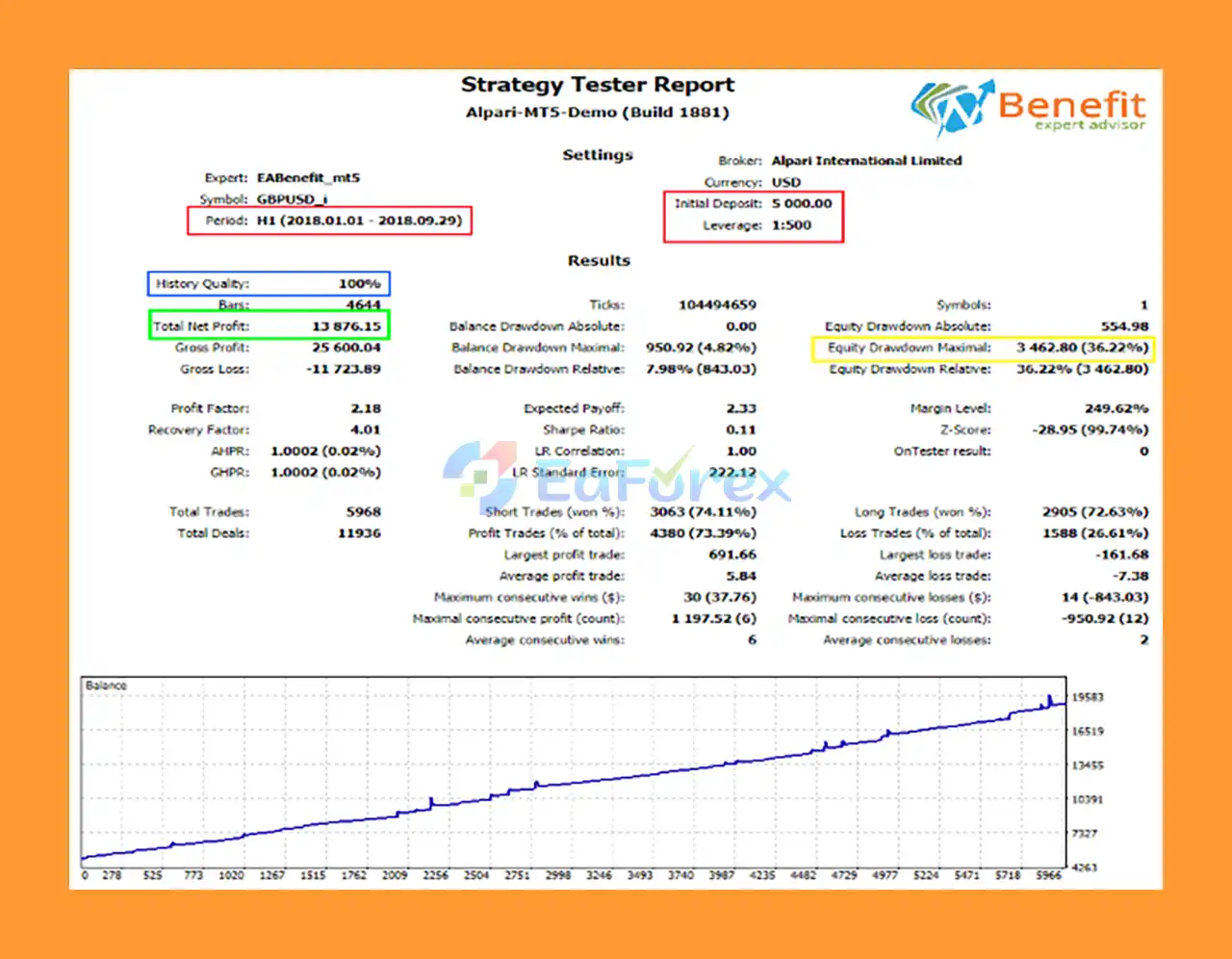
Task: Select the EABenefit_mt5 expert name
Action: 308,178
